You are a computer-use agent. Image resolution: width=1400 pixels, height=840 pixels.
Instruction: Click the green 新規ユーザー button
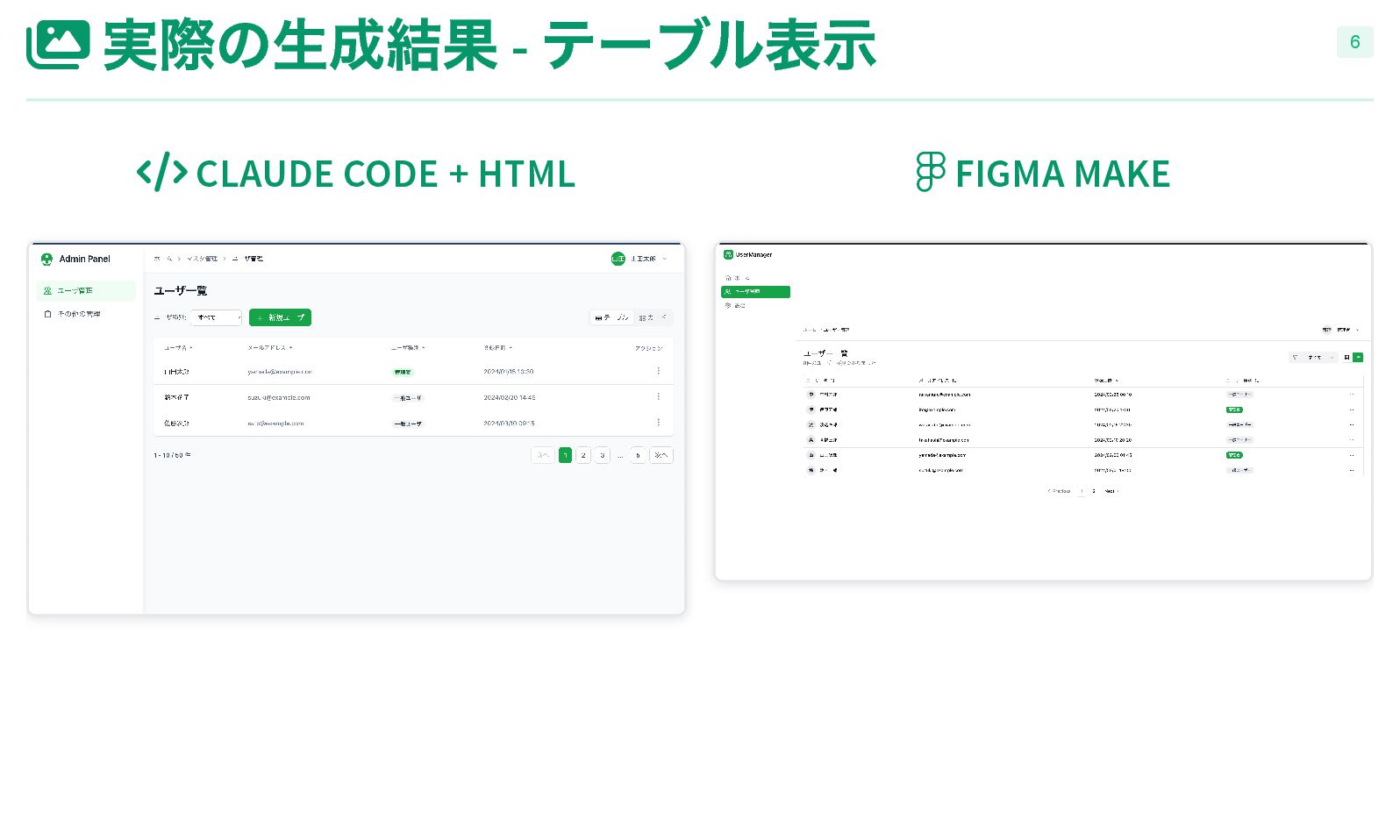tap(280, 317)
